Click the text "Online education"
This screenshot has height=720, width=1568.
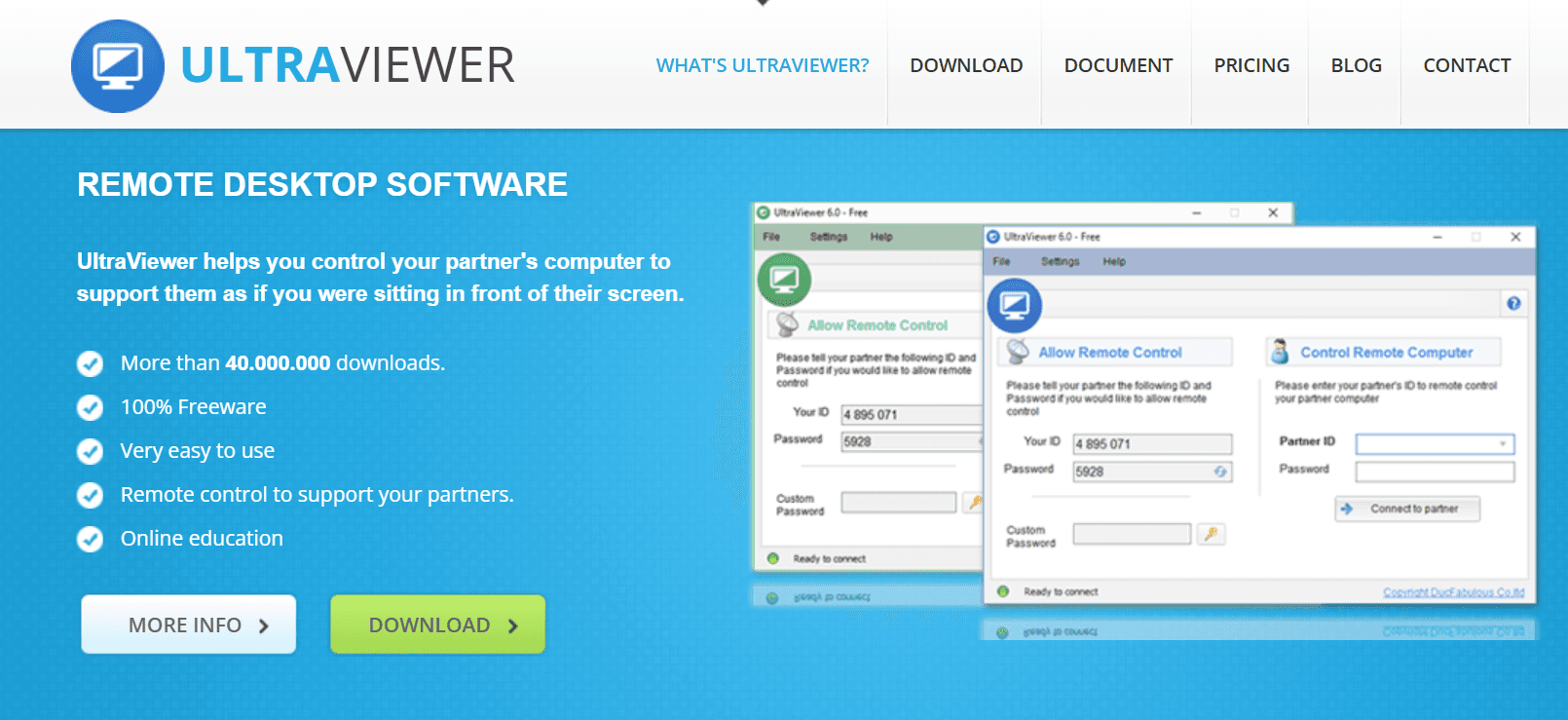coord(202,539)
